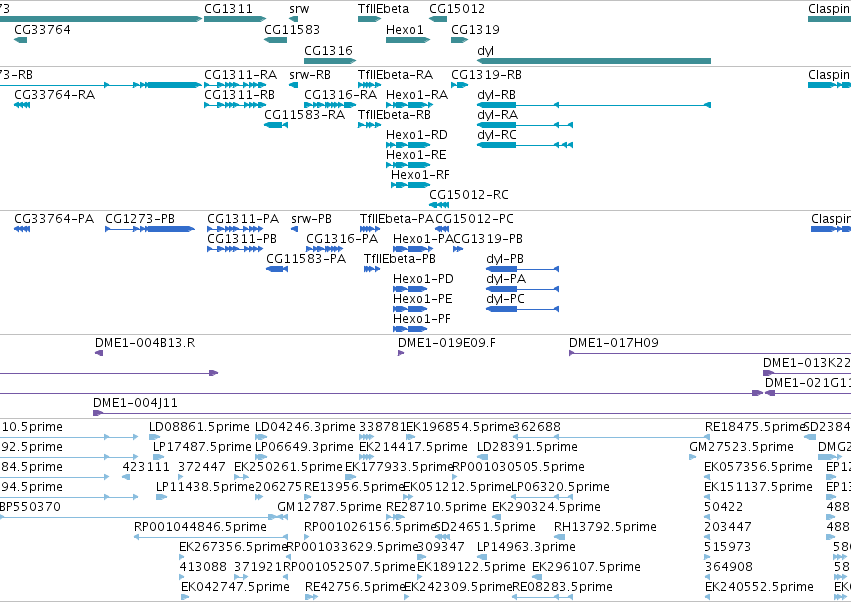
Task: Select the CG33764 gene label
Action: pyautogui.click(x=42, y=29)
